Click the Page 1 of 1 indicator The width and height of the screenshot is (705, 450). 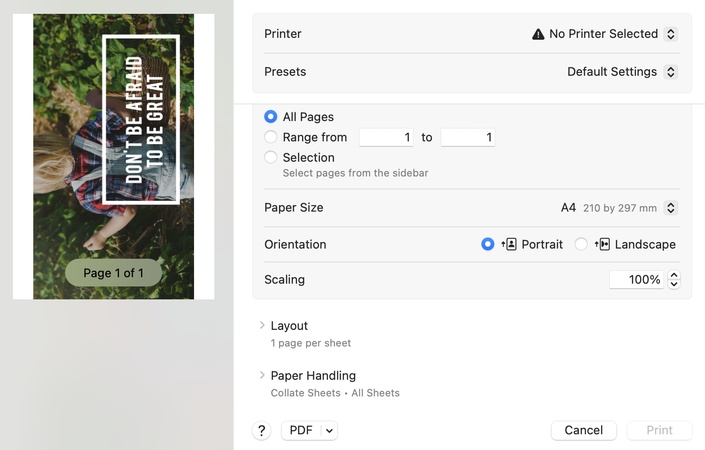point(113,273)
